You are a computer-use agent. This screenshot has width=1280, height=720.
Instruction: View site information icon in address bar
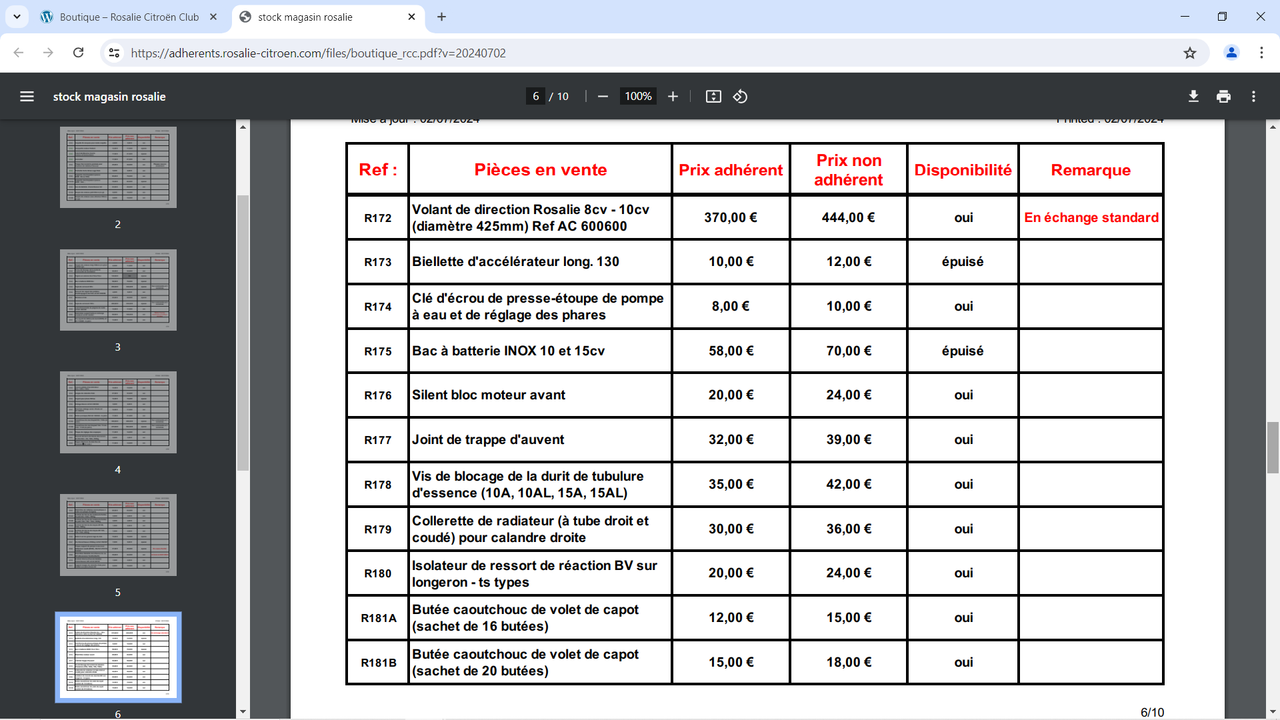(x=113, y=53)
